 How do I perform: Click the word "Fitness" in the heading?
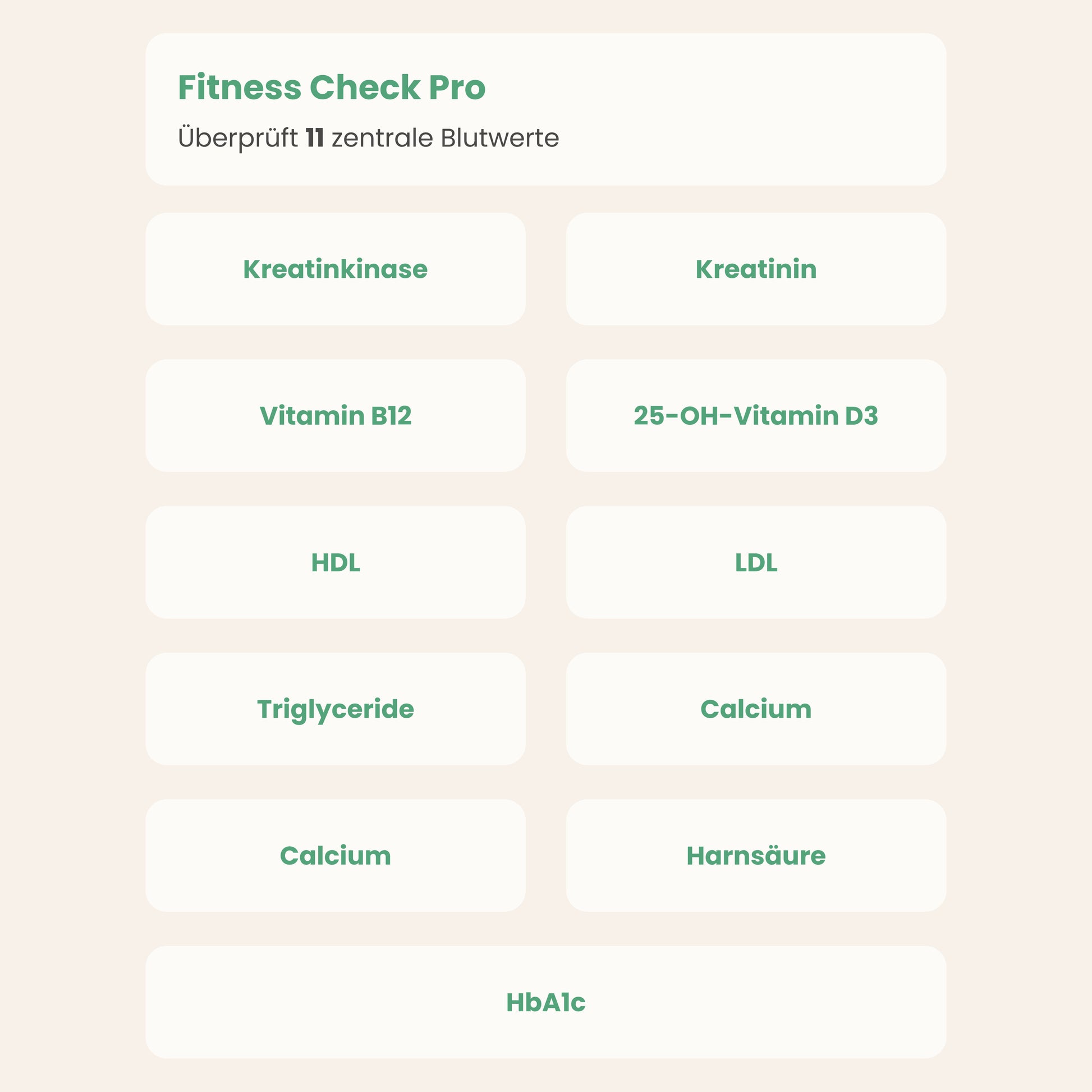point(240,88)
